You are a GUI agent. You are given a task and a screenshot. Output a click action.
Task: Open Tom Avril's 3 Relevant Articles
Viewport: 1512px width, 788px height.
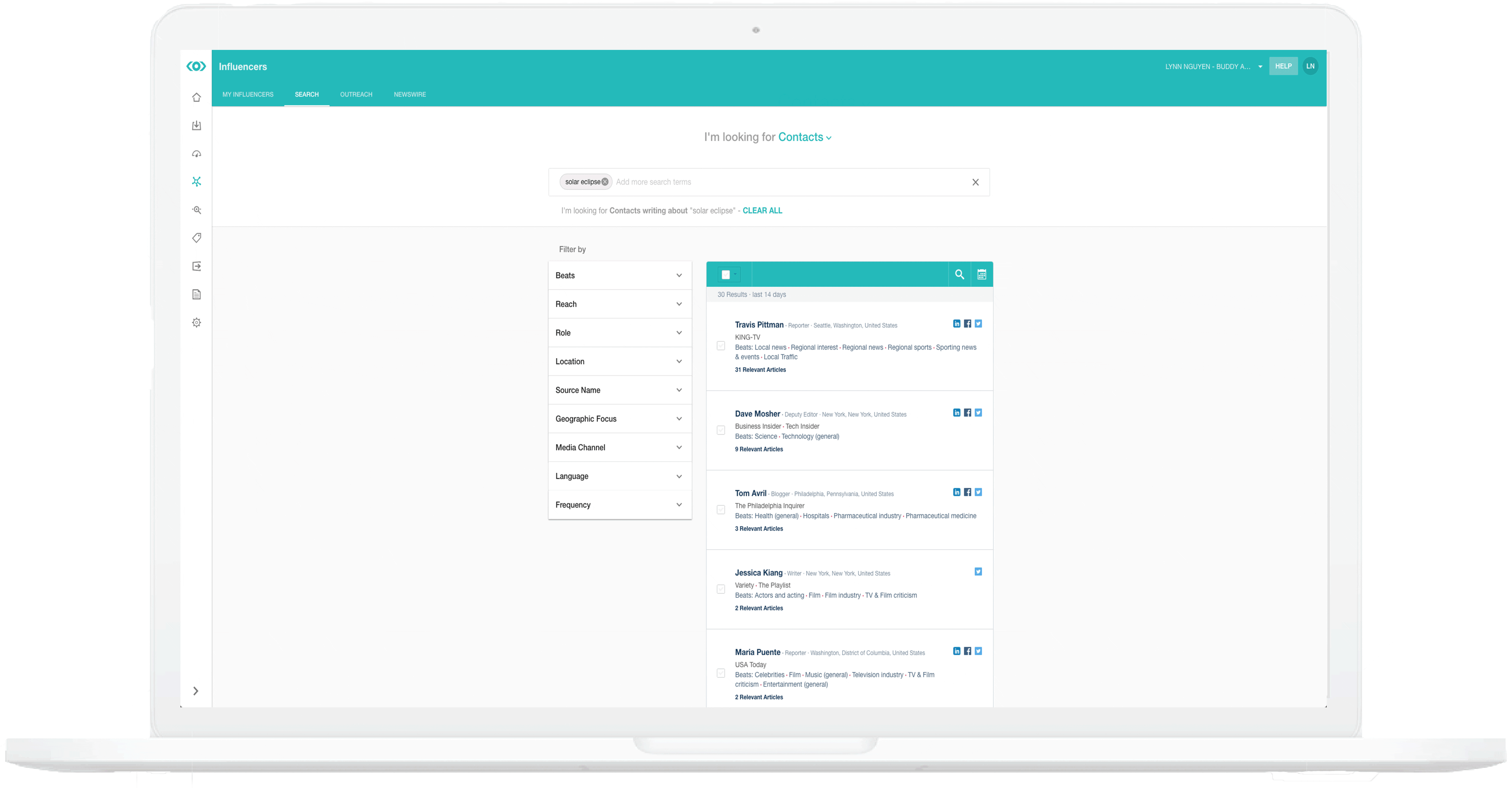759,529
